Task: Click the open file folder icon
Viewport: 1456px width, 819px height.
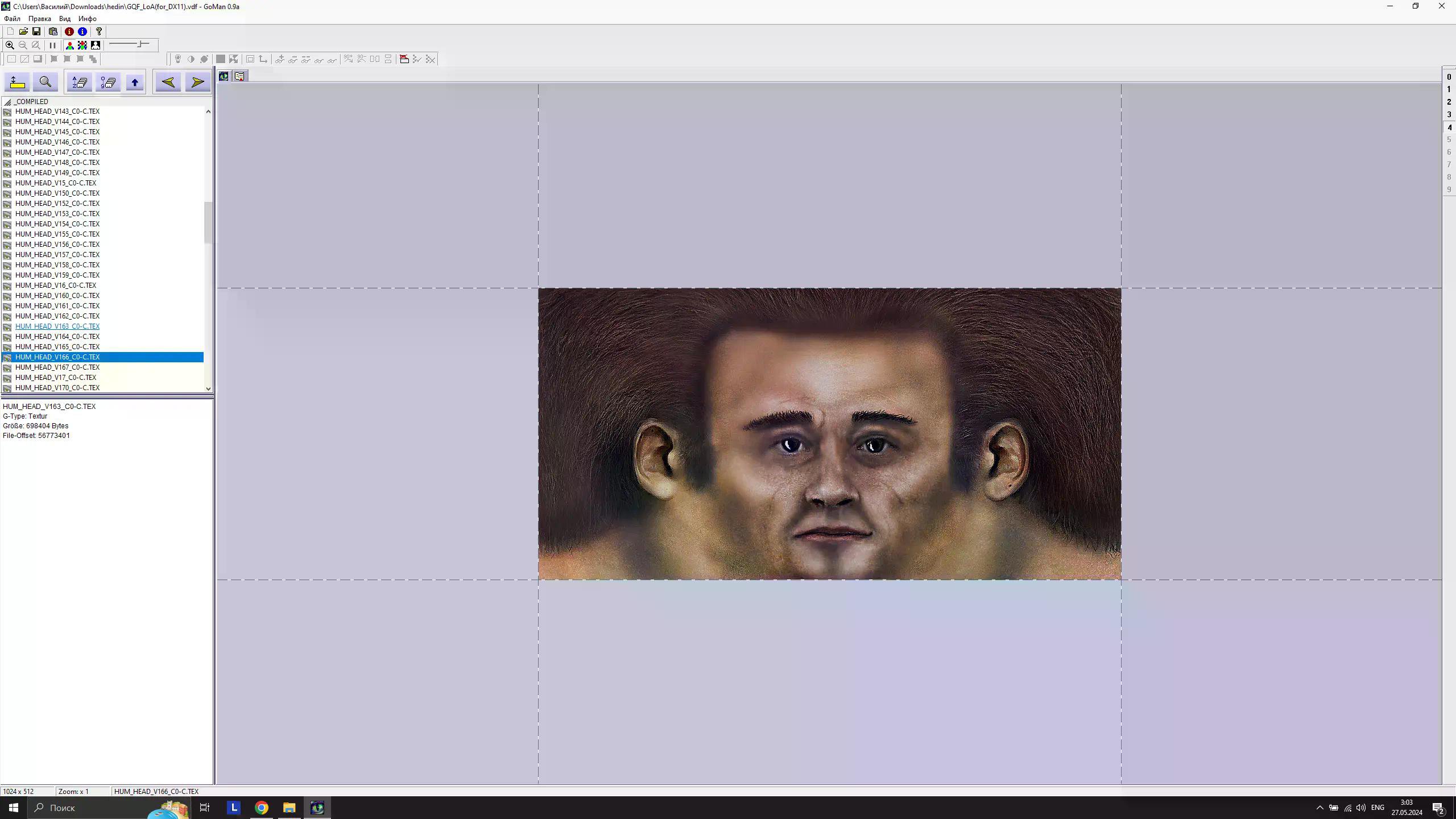Action: pyautogui.click(x=23, y=32)
